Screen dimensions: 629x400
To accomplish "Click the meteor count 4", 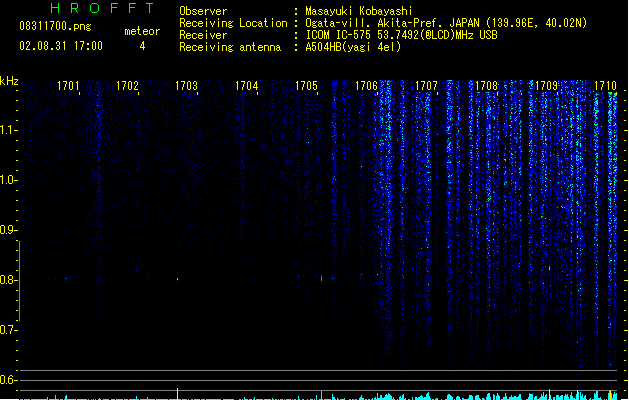I will [142, 46].
